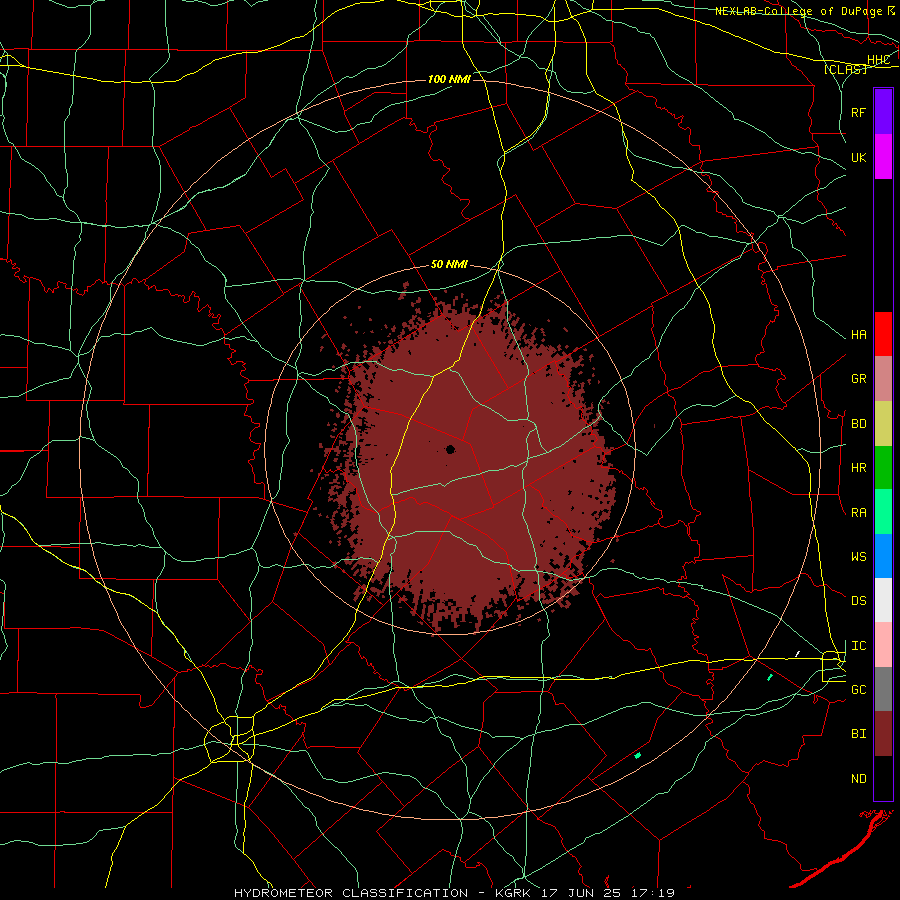Click the "NEXLAB-College of DuPage" header text
900x900 pixels.
click(798, 11)
